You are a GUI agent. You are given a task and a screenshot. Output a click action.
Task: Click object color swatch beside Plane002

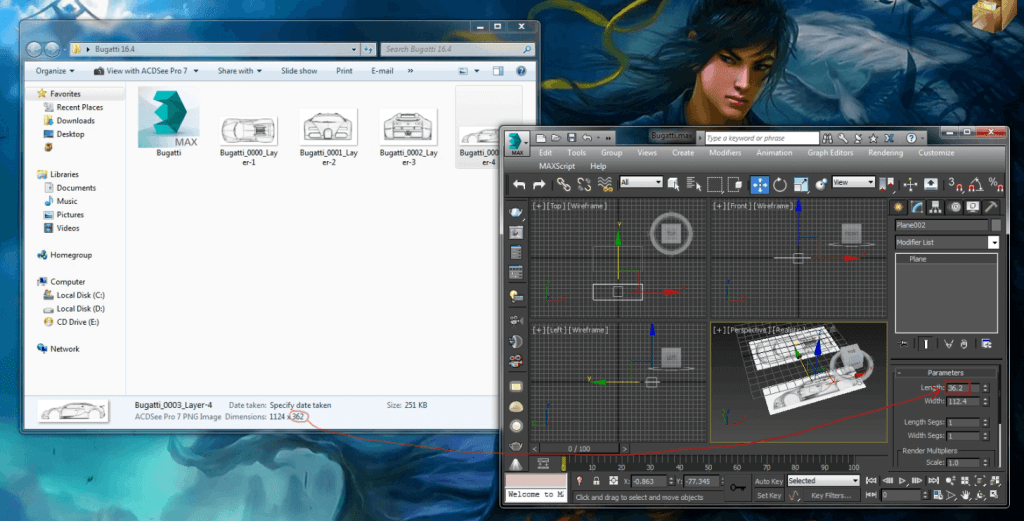(x=996, y=225)
